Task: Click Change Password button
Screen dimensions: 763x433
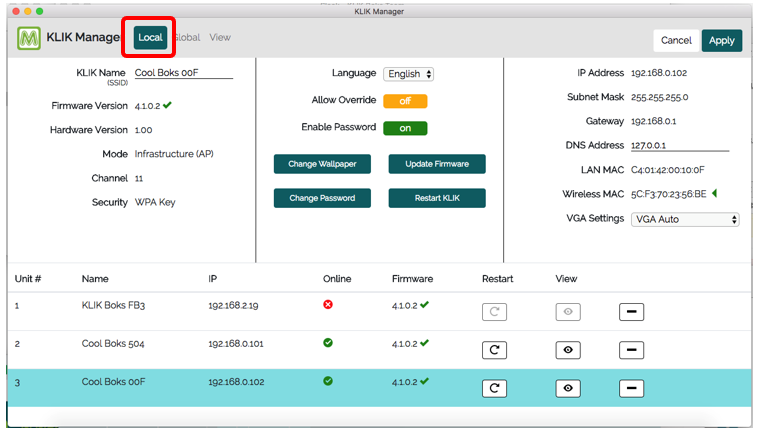Action: click(322, 198)
